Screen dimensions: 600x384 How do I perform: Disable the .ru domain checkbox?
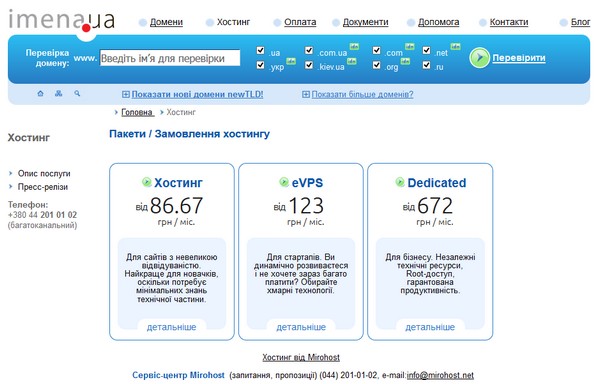[427, 65]
